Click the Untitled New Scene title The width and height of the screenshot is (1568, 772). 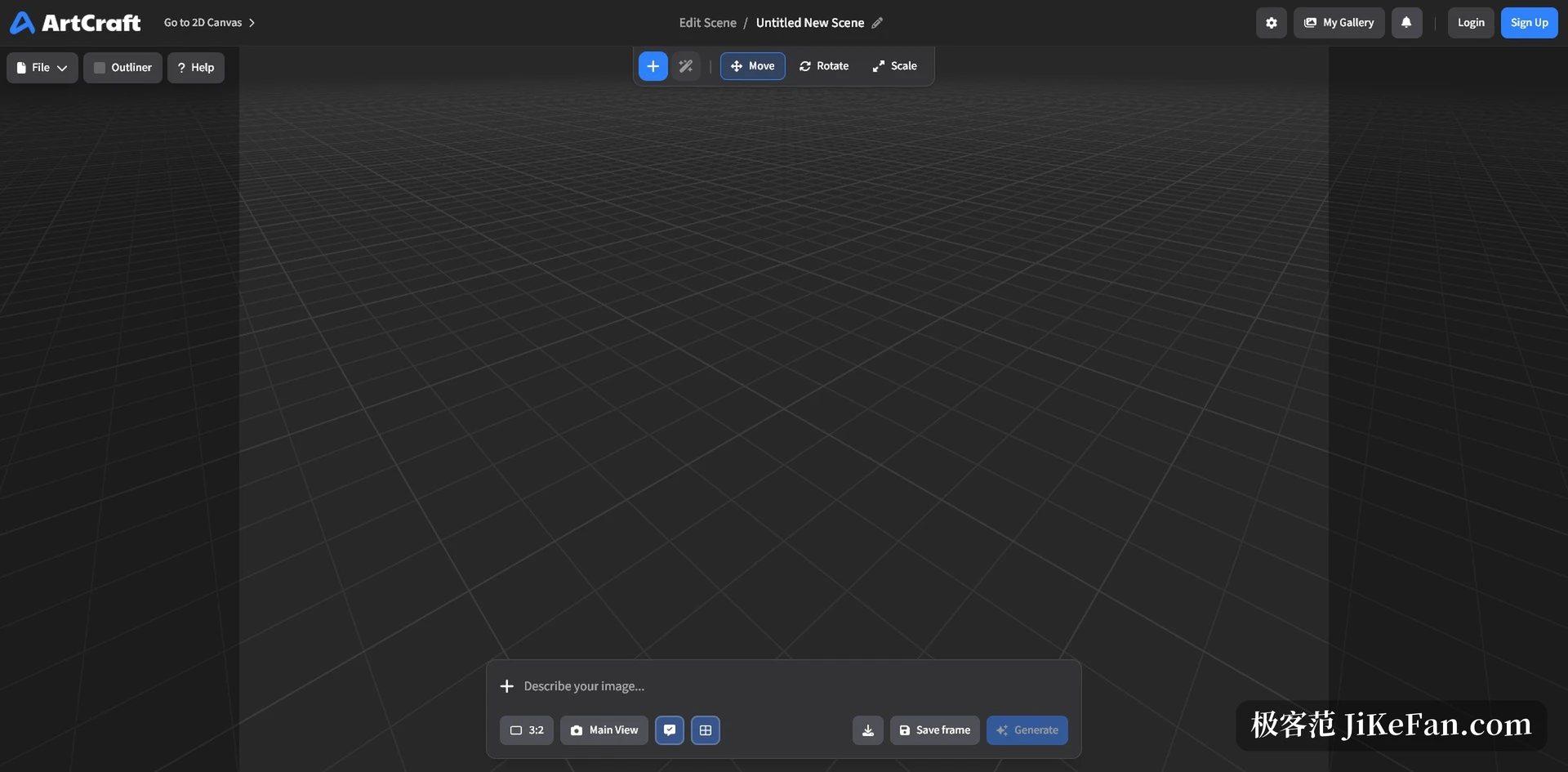[810, 23]
